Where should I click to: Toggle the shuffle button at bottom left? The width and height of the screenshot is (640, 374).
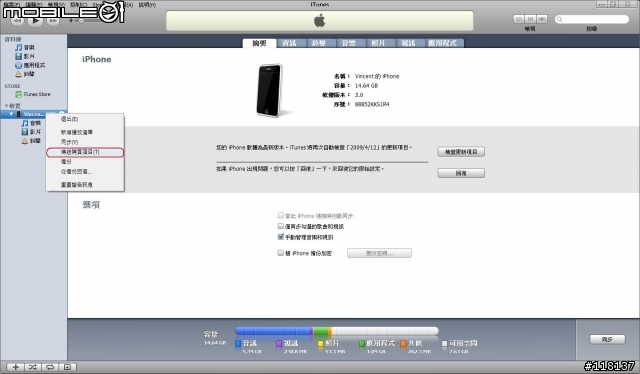pos(33,367)
